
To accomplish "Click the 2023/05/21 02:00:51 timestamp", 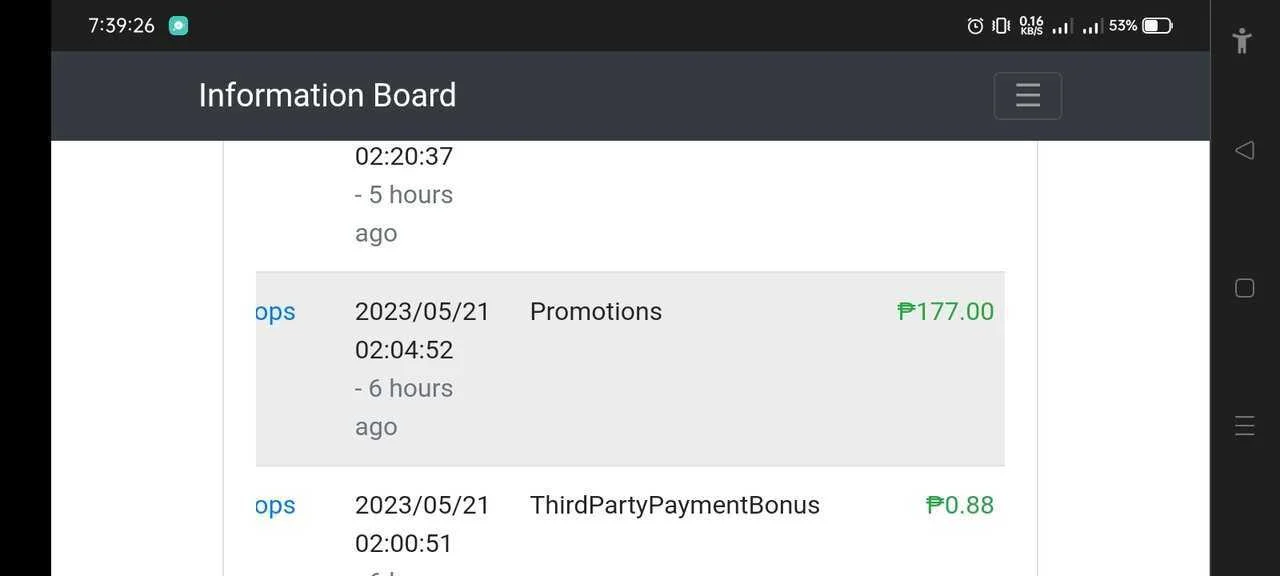I will click(x=422, y=525).
